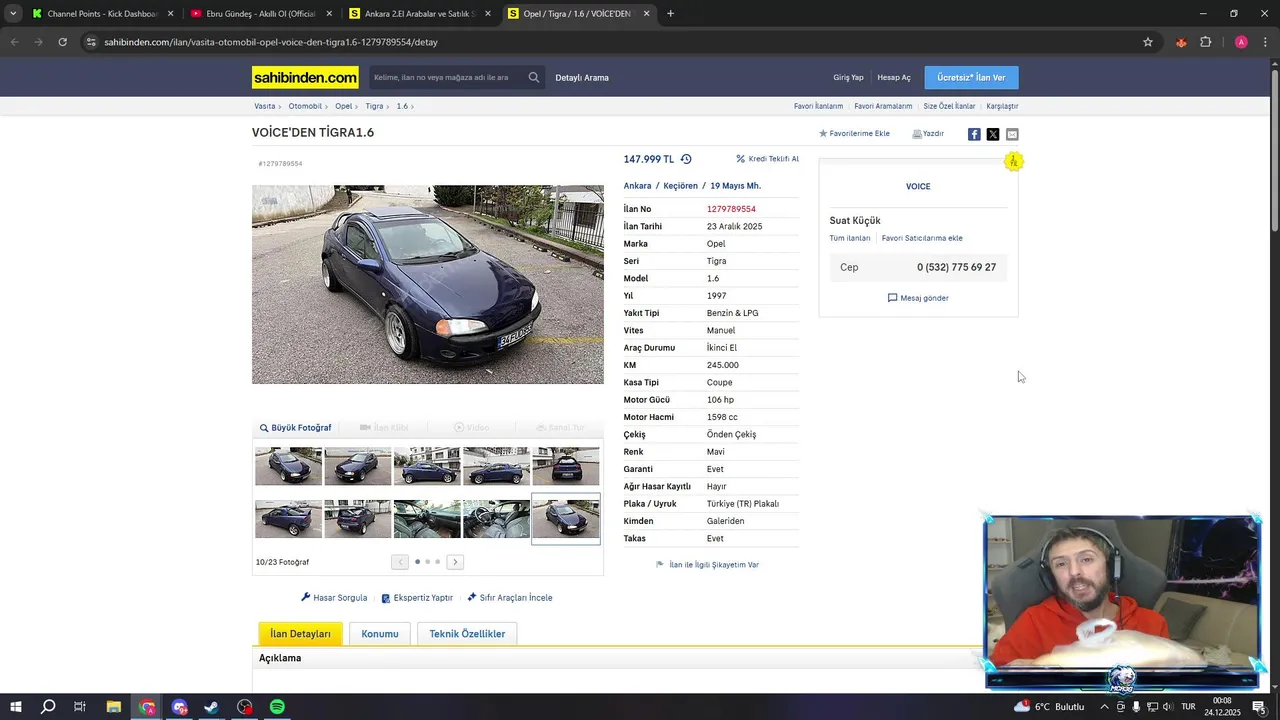
Task: Reload the page with browser refresh icon
Action: [x=62, y=42]
